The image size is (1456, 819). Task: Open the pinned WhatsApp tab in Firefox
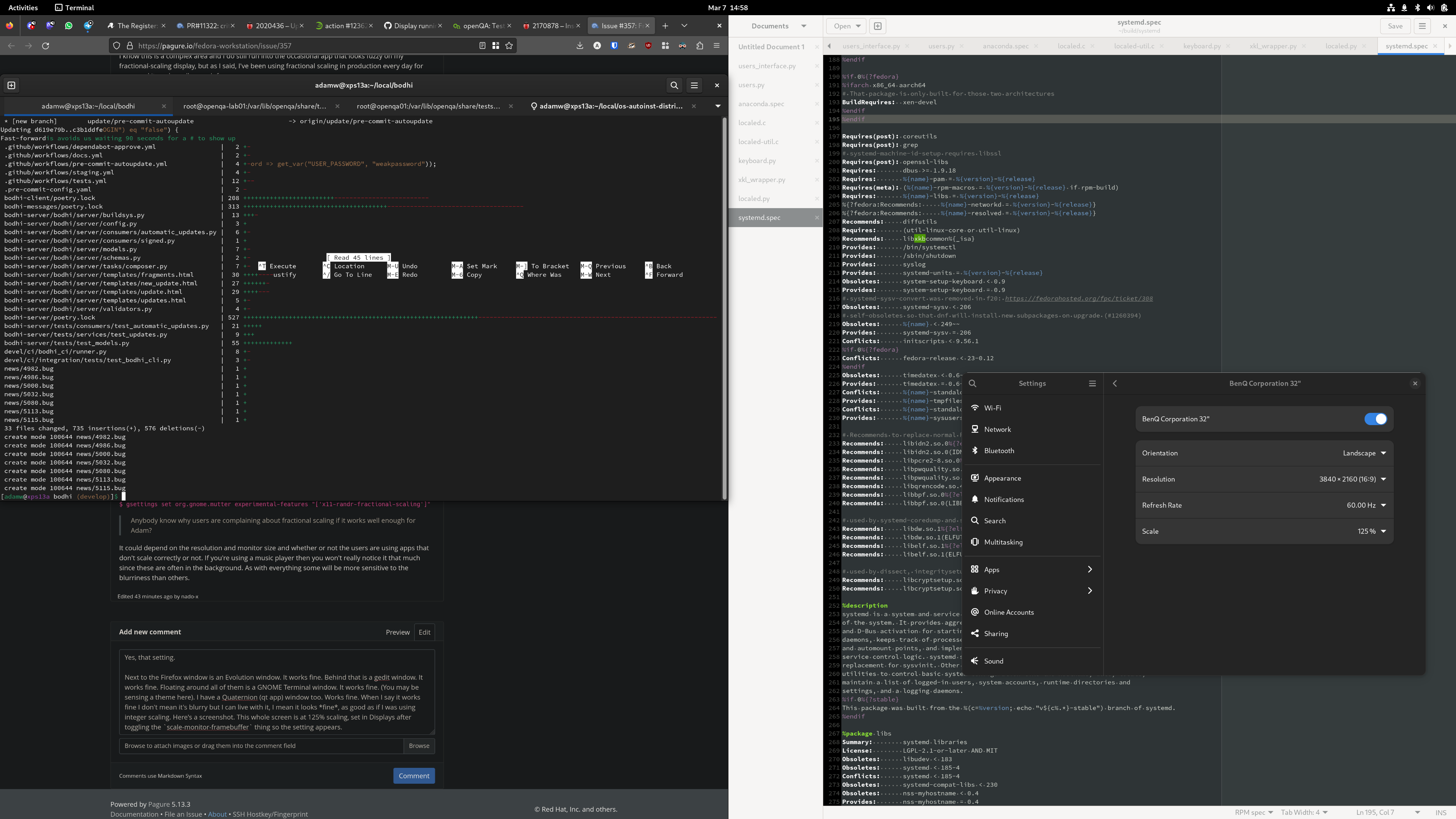click(69, 25)
